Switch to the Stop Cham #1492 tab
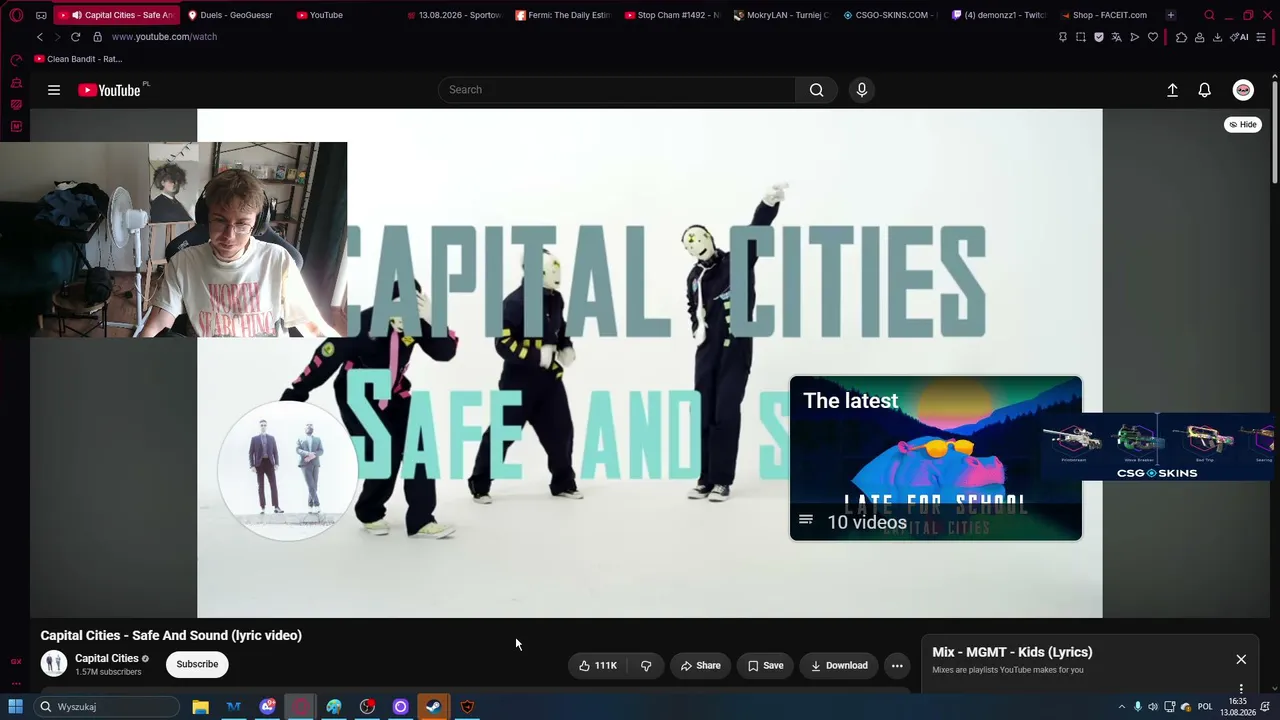 coord(672,15)
